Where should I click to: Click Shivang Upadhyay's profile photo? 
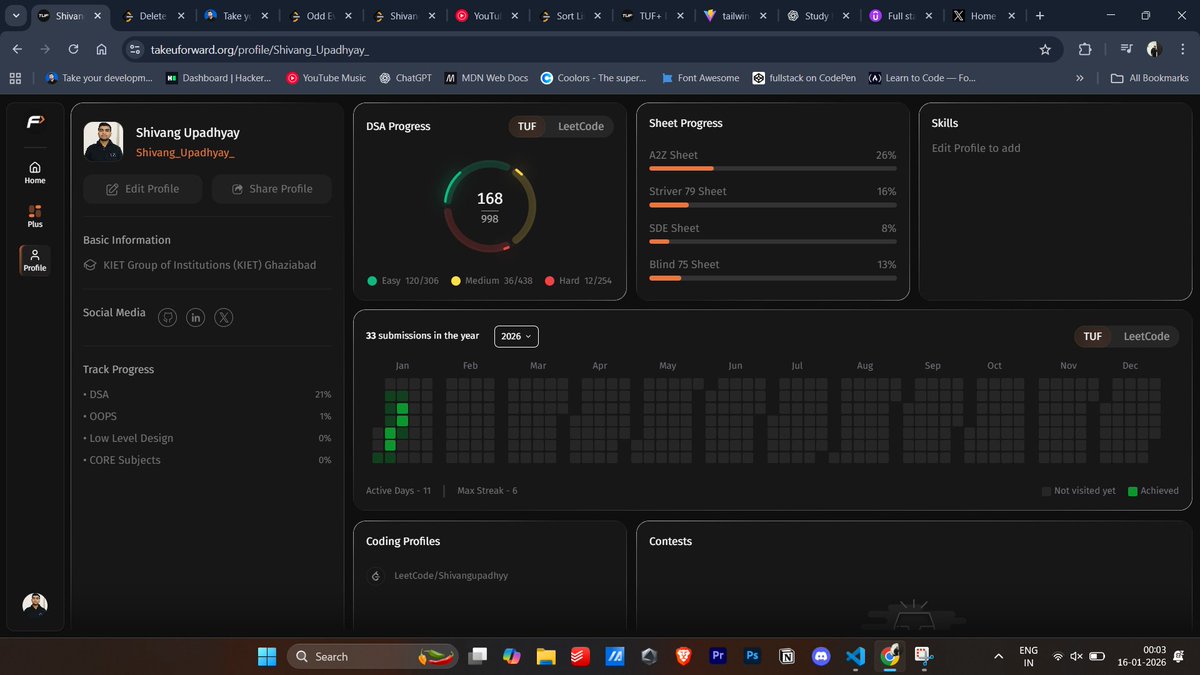coord(103,142)
